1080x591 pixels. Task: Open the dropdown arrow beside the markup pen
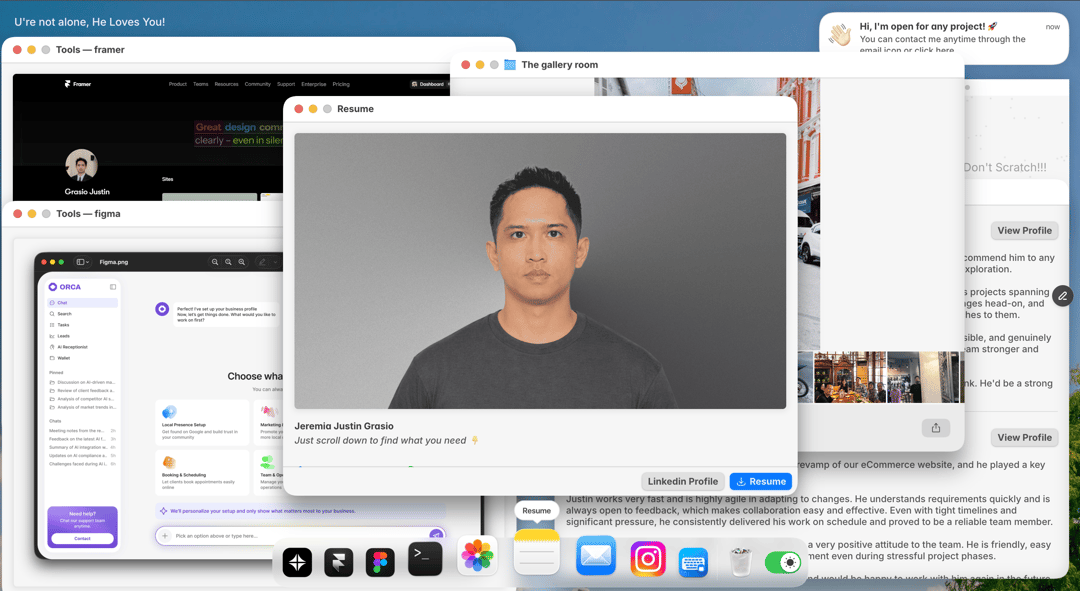click(275, 262)
